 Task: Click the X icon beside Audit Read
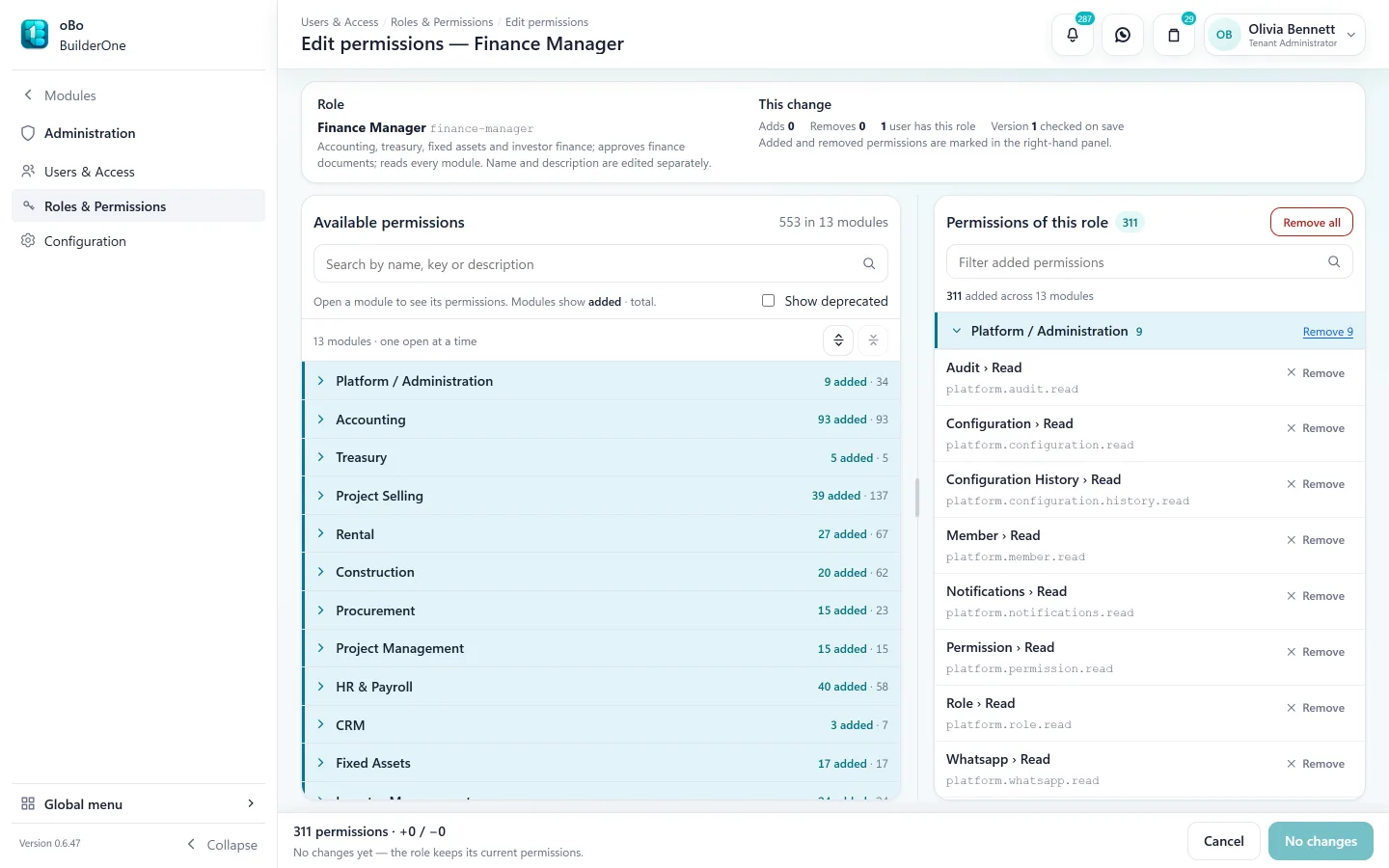1292,372
